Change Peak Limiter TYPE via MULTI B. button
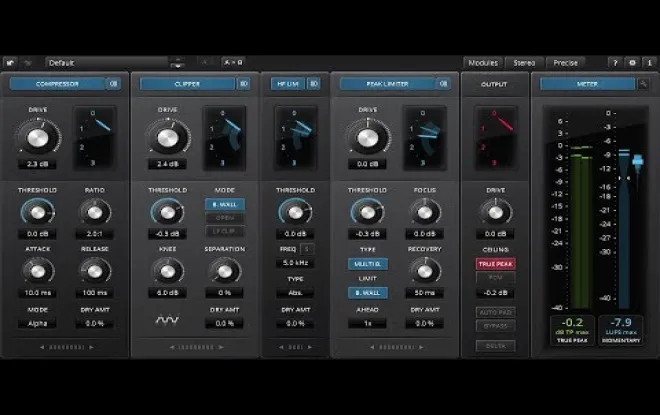The height and width of the screenshot is (415, 660). [x=368, y=264]
